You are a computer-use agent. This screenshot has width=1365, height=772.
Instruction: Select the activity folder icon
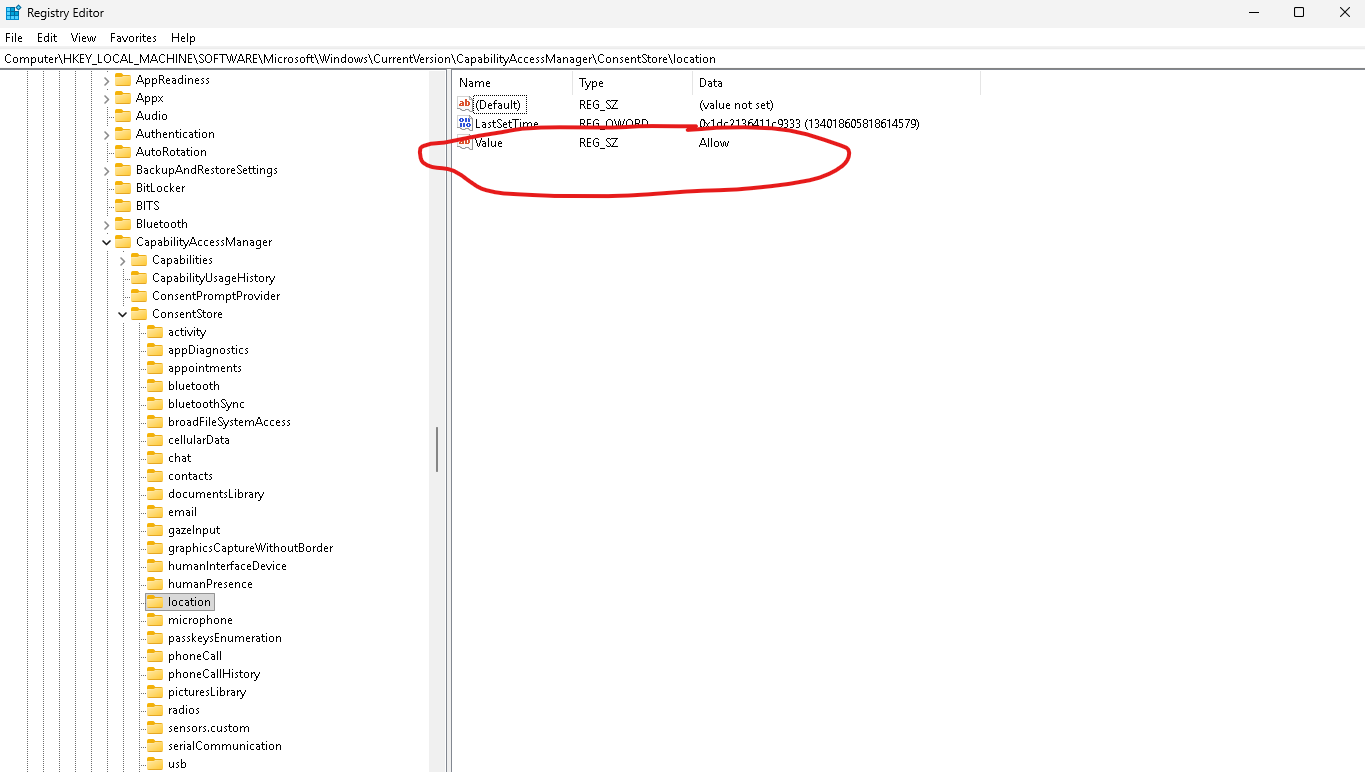[x=155, y=332]
